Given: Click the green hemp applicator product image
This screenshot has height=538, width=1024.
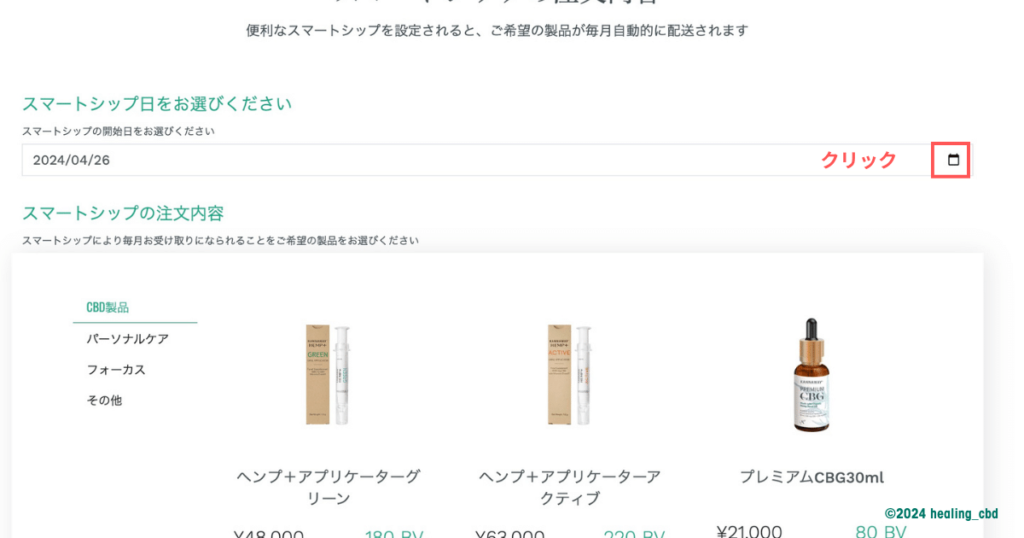Looking at the screenshot, I should pos(327,375).
